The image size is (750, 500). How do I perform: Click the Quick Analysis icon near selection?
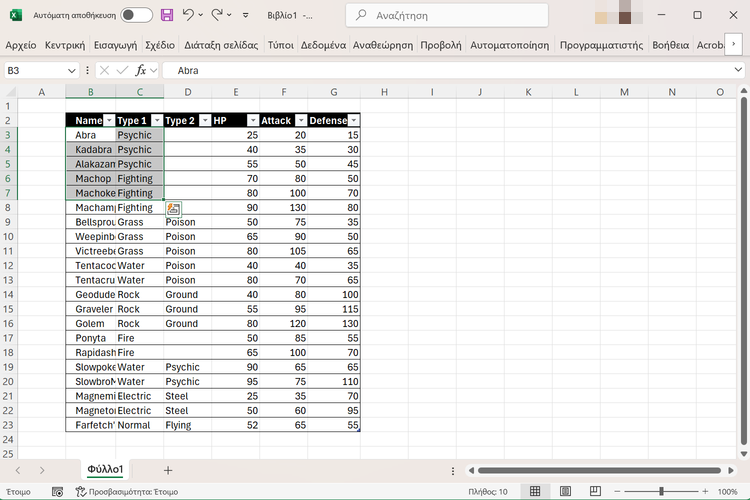click(174, 209)
